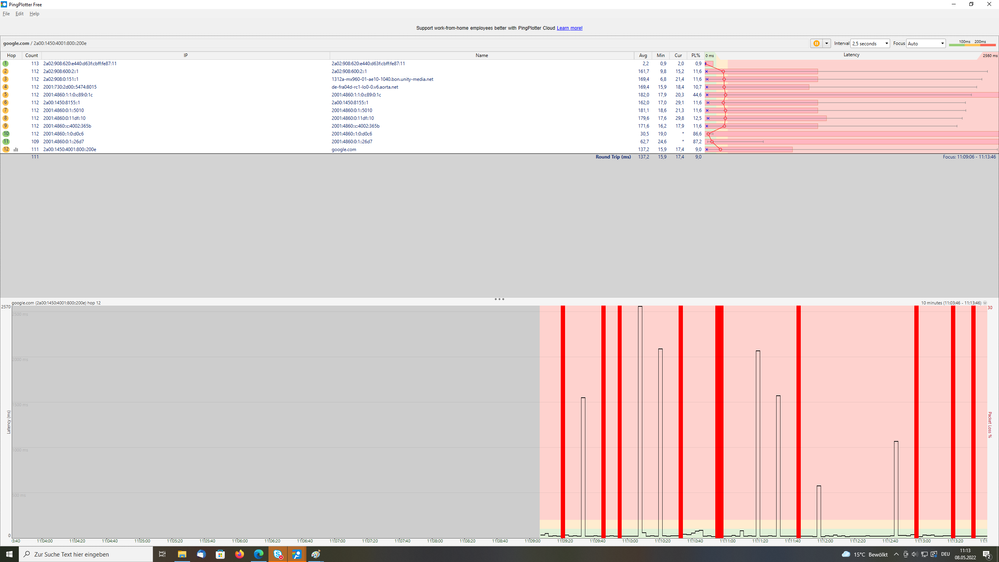This screenshot has width=999, height=562.
Task: Open the Paint app taskbar icon
Action: coord(315,554)
